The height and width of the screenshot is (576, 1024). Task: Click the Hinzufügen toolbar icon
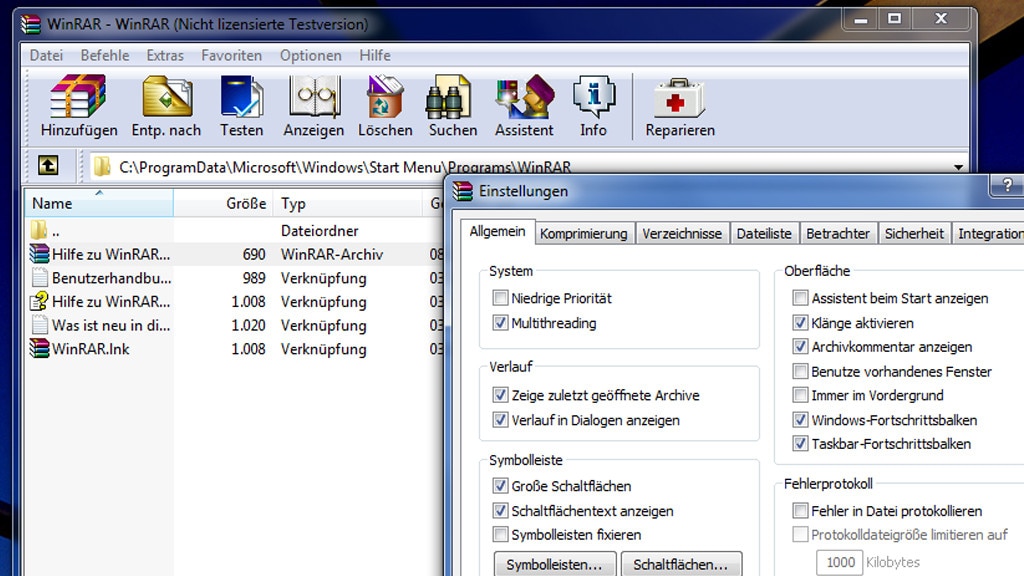click(78, 97)
